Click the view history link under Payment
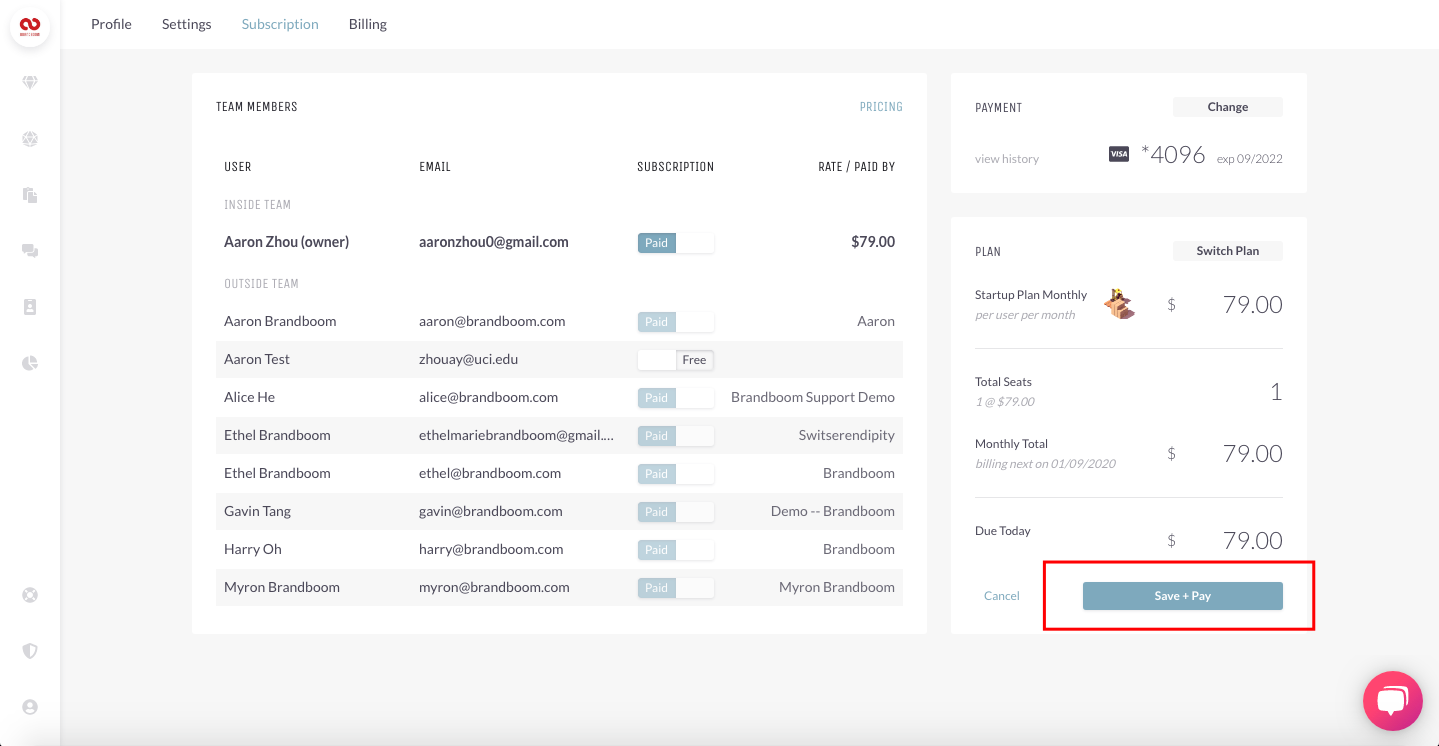The image size is (1439, 746). click(1007, 158)
